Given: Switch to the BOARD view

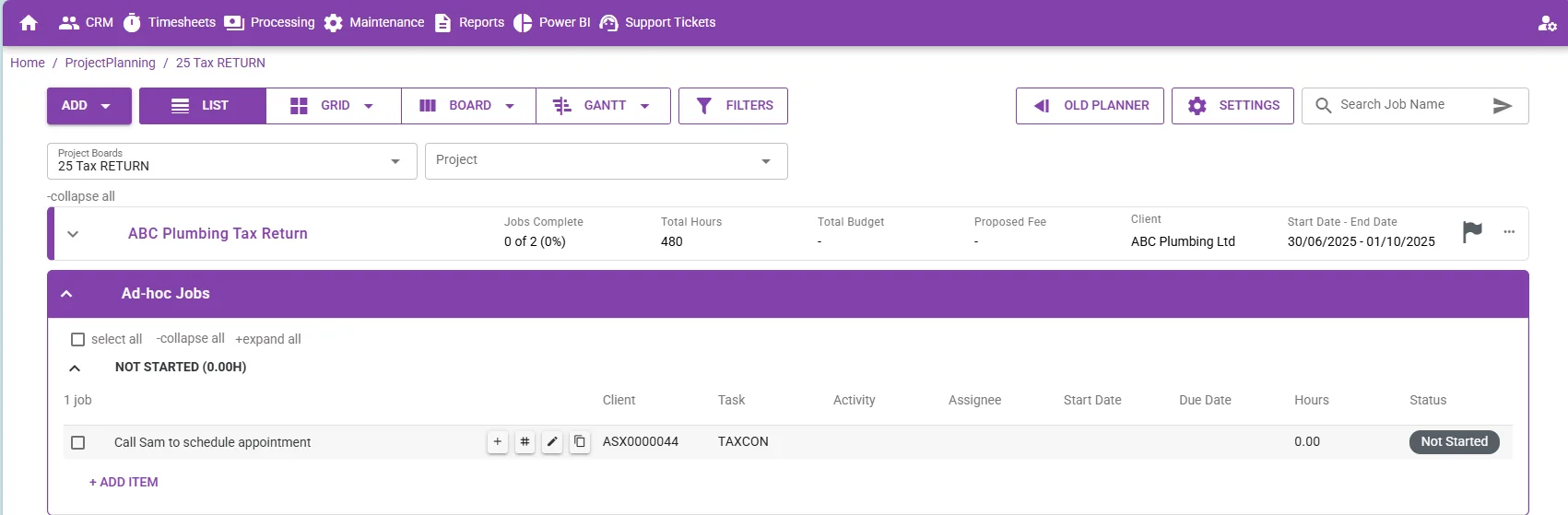Looking at the screenshot, I should 468,106.
